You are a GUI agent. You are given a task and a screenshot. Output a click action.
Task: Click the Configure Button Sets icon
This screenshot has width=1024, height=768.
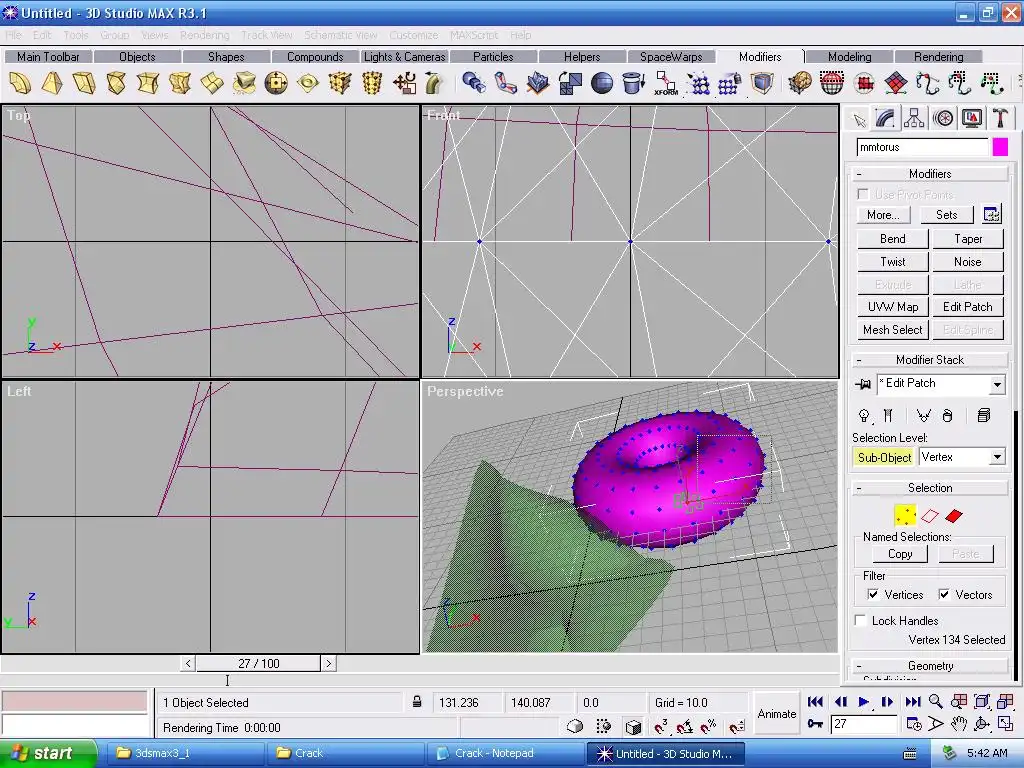pyautogui.click(x=991, y=214)
